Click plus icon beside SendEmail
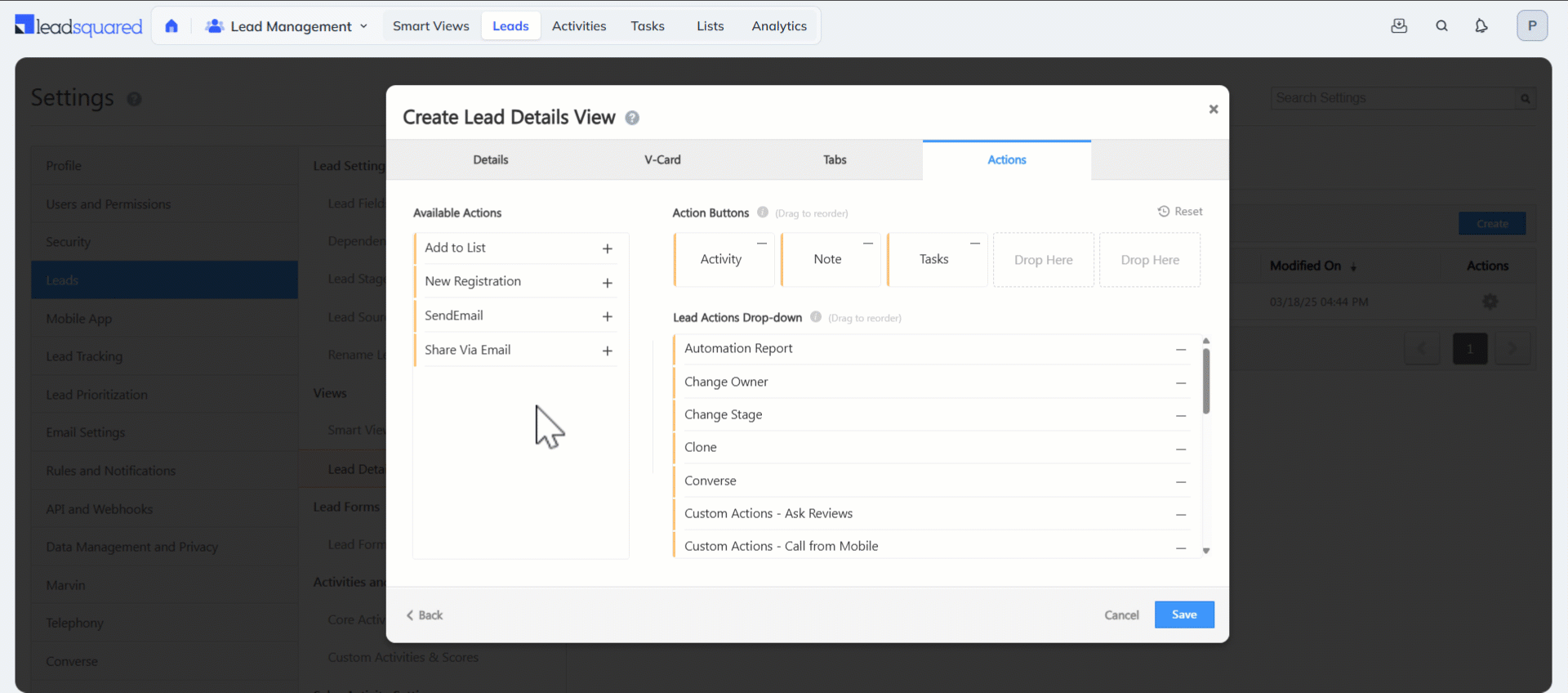 (x=607, y=316)
